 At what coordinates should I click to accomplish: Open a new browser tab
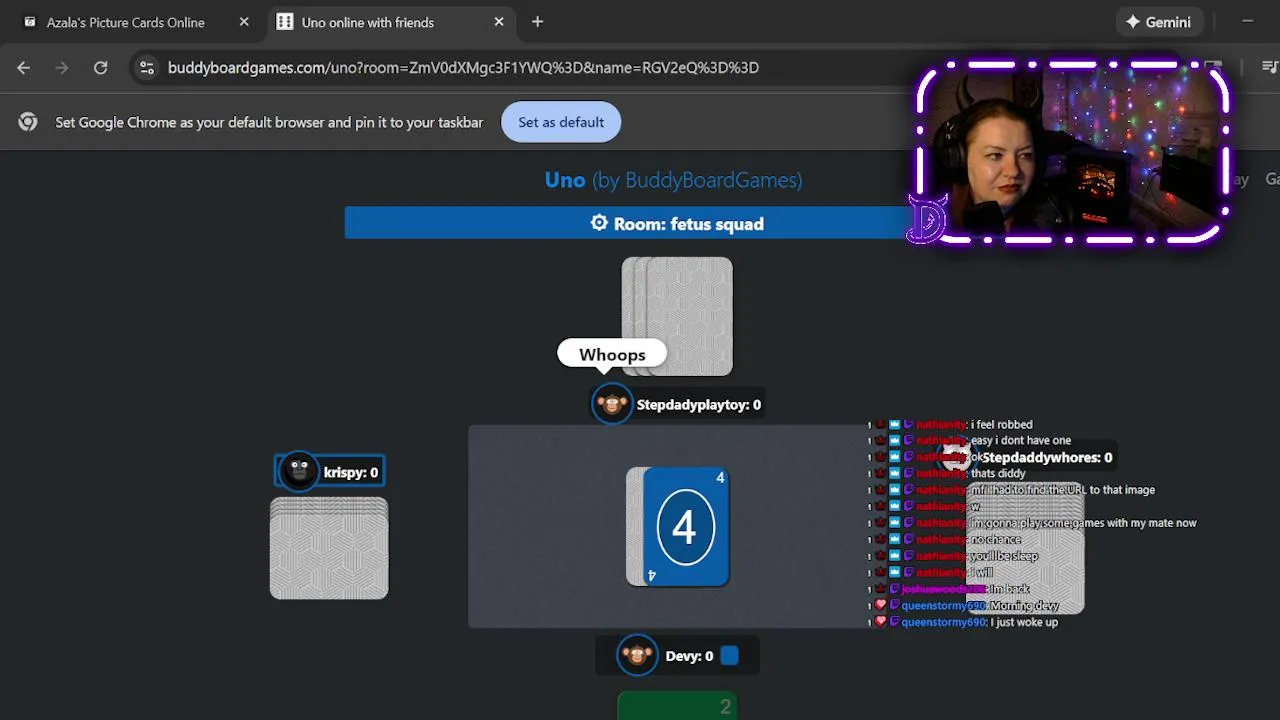tap(537, 22)
